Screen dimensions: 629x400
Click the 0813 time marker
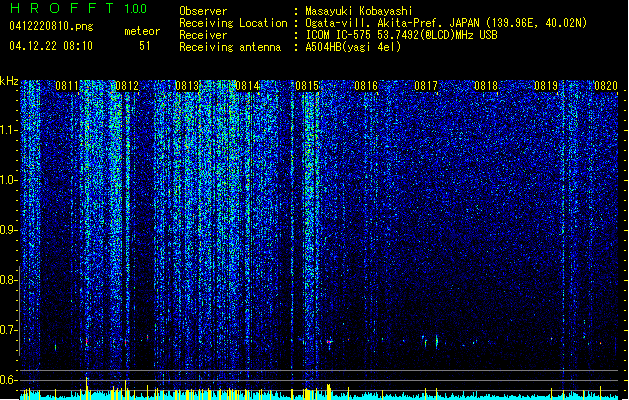[x=187, y=86]
